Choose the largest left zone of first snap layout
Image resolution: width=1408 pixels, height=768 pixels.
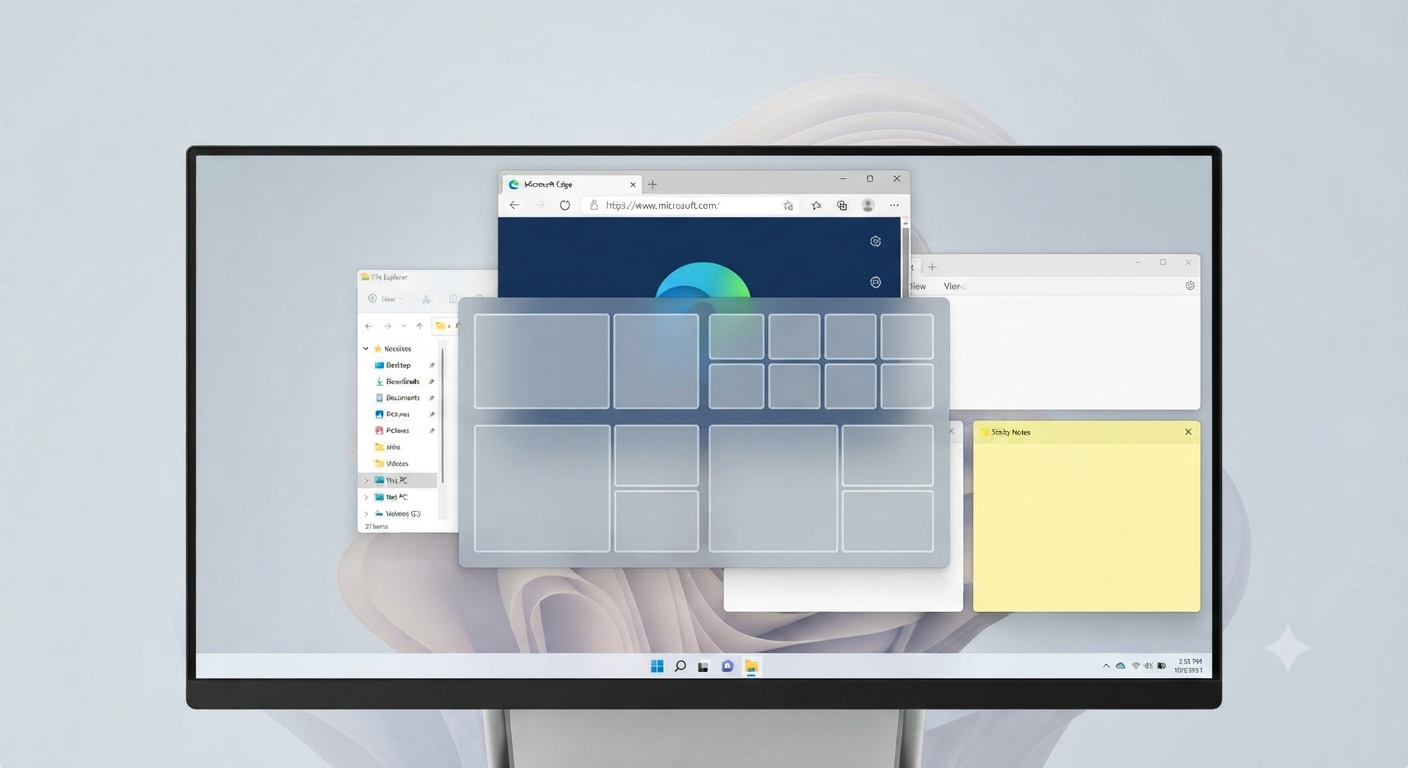541,361
